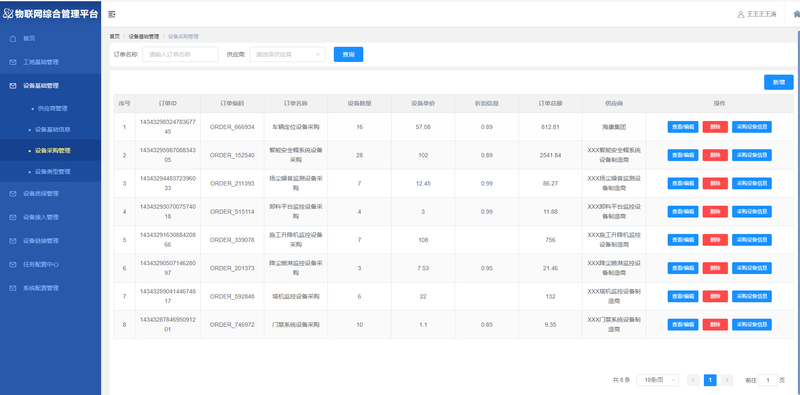Open 供应商管理 submenu item
This screenshot has height=395, width=800.
51,108
